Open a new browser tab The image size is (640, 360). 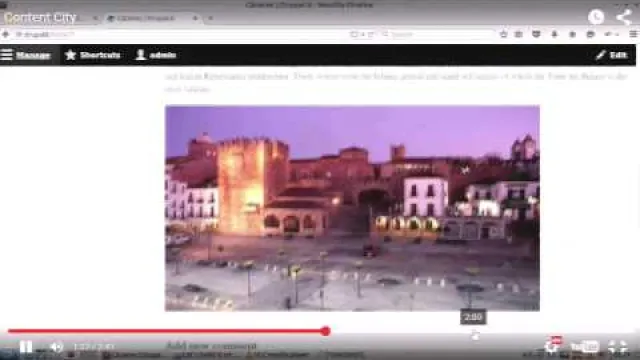click(211, 18)
